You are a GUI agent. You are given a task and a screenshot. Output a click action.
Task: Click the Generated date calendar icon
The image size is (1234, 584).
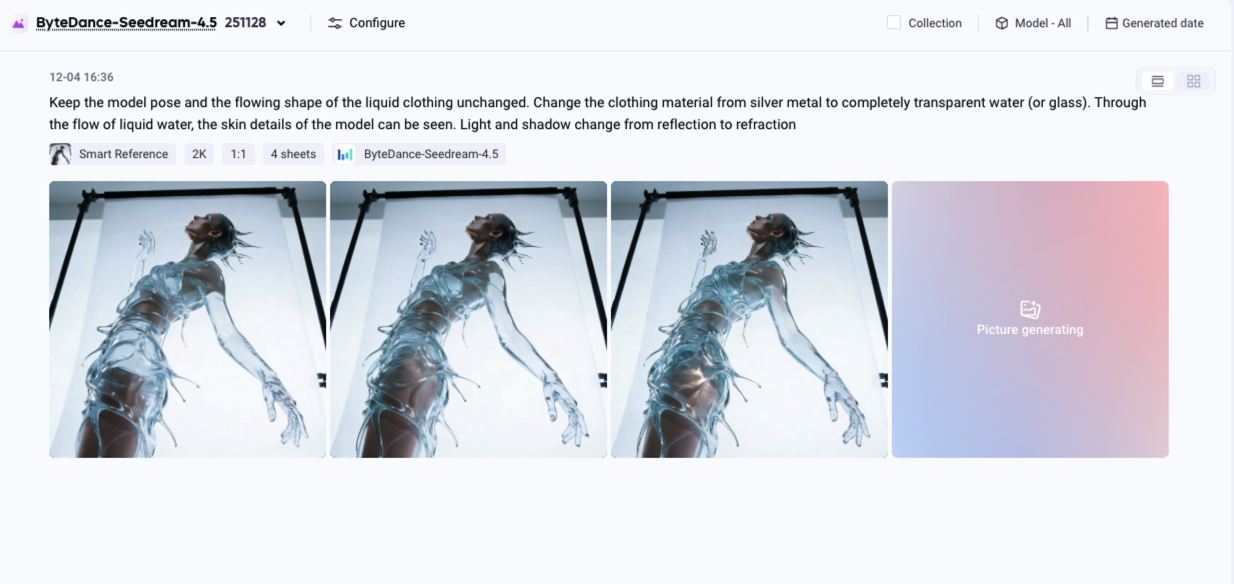(x=1111, y=23)
